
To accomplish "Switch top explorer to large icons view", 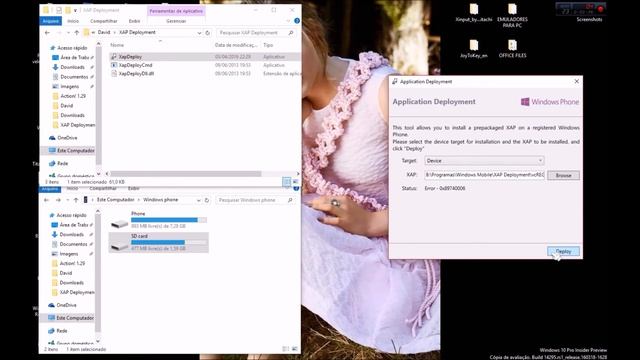I will coord(295,181).
